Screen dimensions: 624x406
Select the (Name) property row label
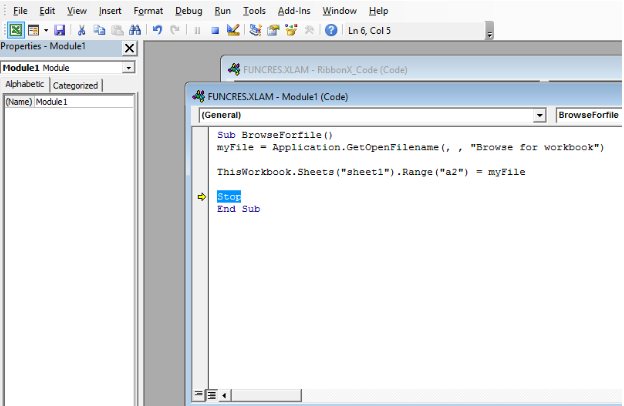click(19, 102)
